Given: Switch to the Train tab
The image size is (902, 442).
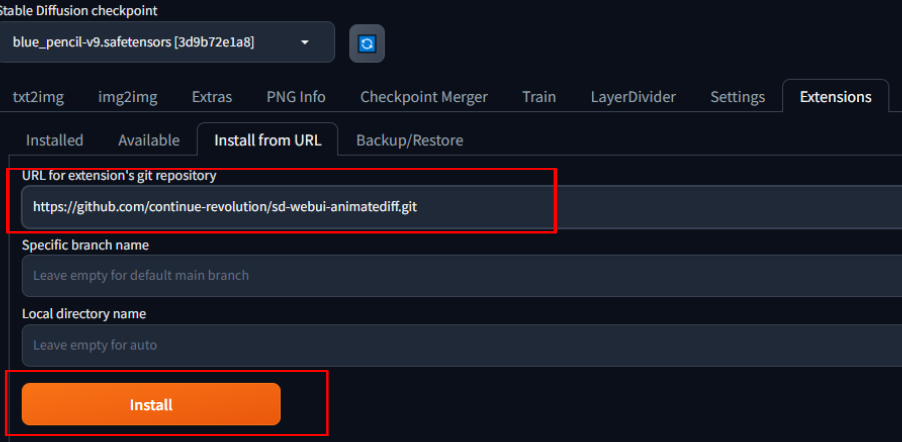Looking at the screenshot, I should [x=539, y=97].
